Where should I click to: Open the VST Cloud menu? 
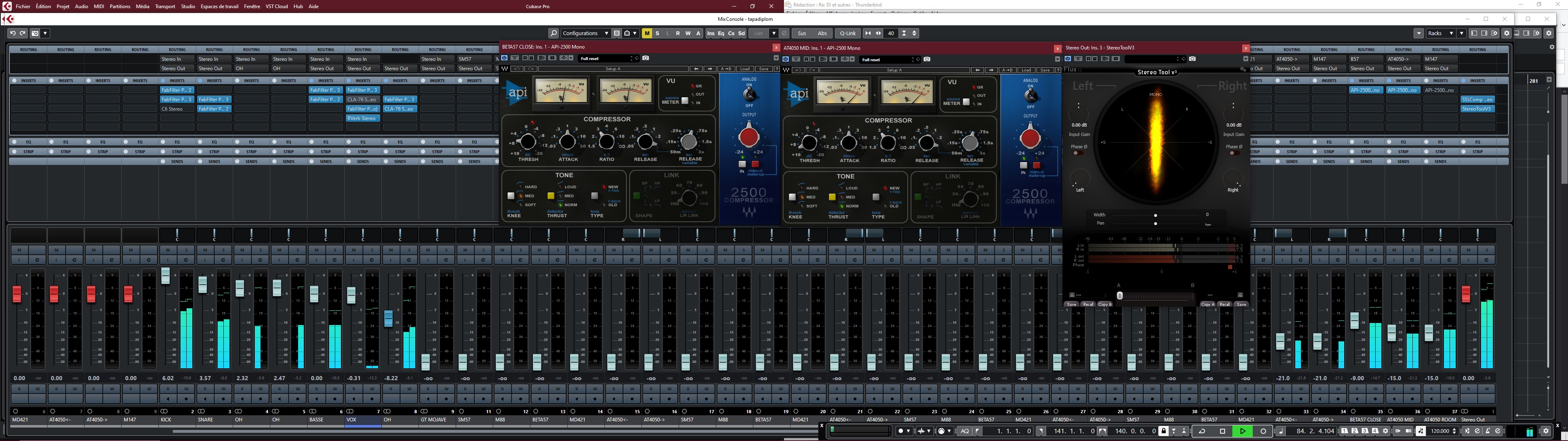coord(276,6)
